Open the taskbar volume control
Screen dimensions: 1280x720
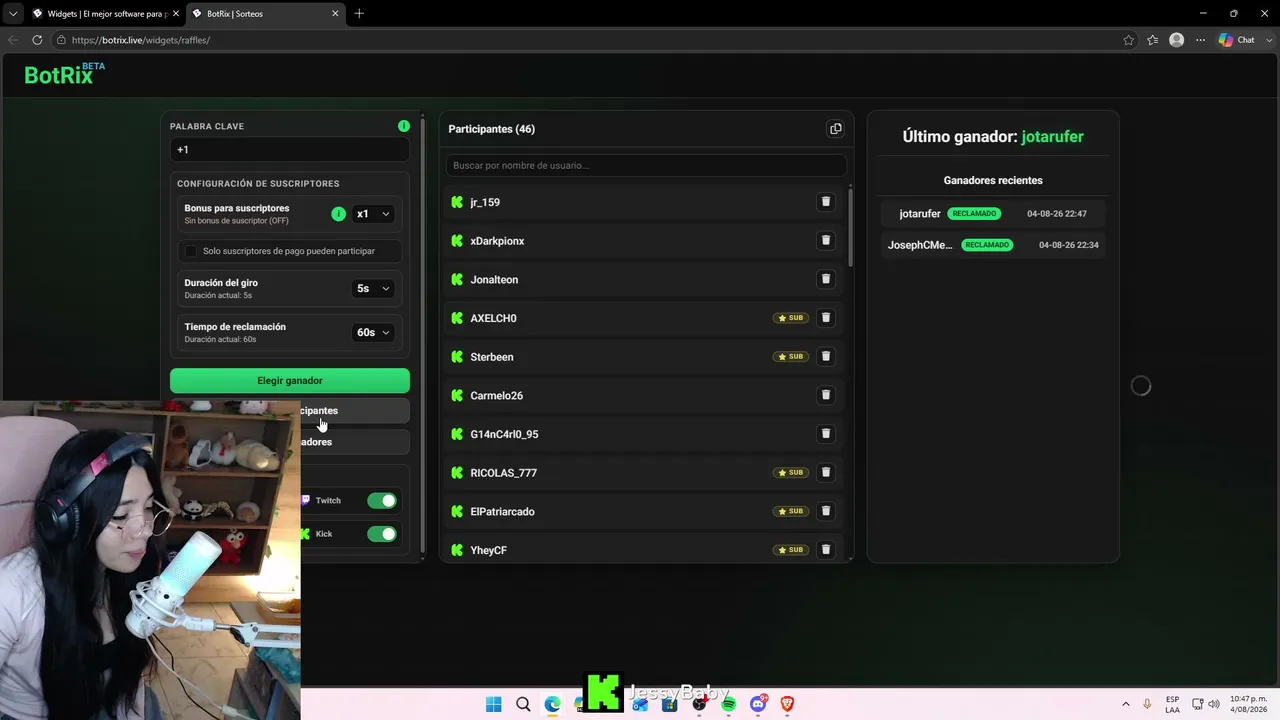pyautogui.click(x=1214, y=704)
